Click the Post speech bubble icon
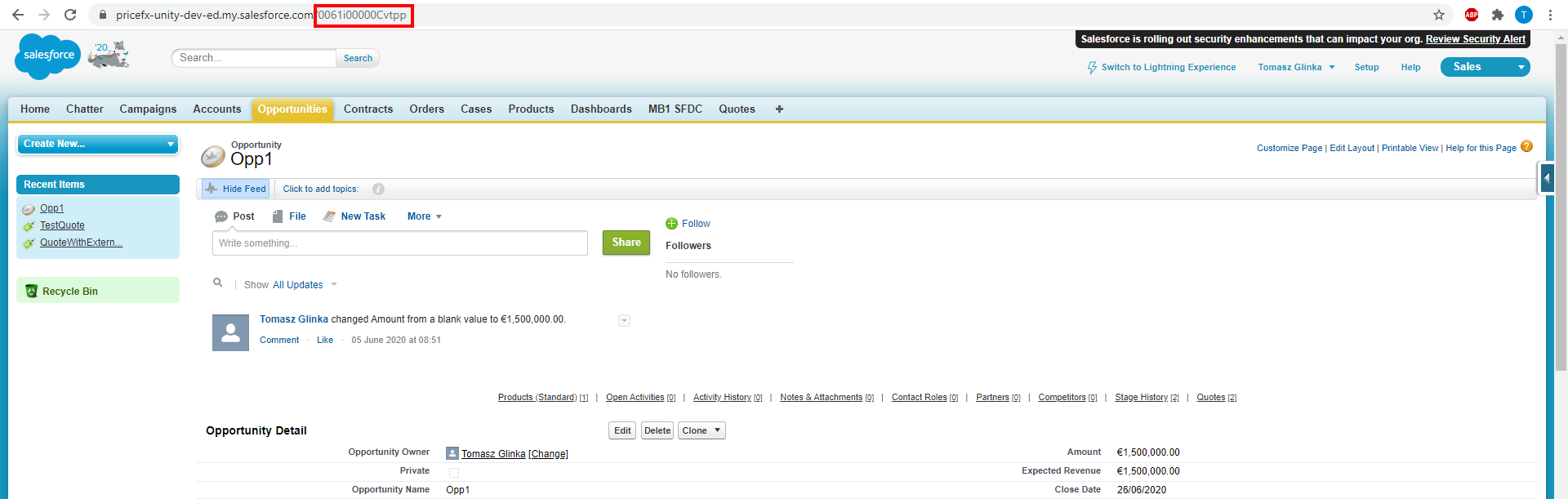 pos(221,216)
